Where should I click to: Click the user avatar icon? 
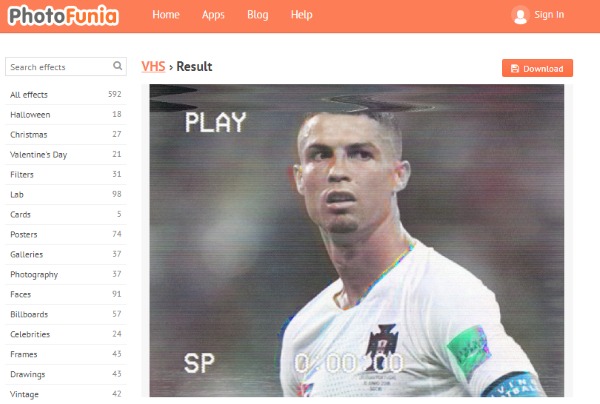tap(520, 15)
